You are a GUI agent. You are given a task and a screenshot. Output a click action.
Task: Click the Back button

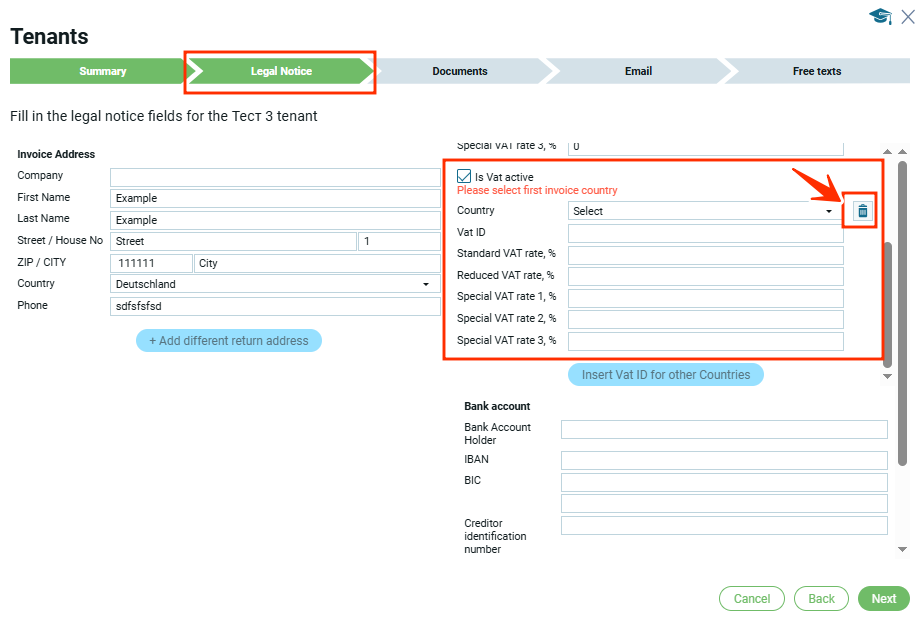tap(821, 598)
